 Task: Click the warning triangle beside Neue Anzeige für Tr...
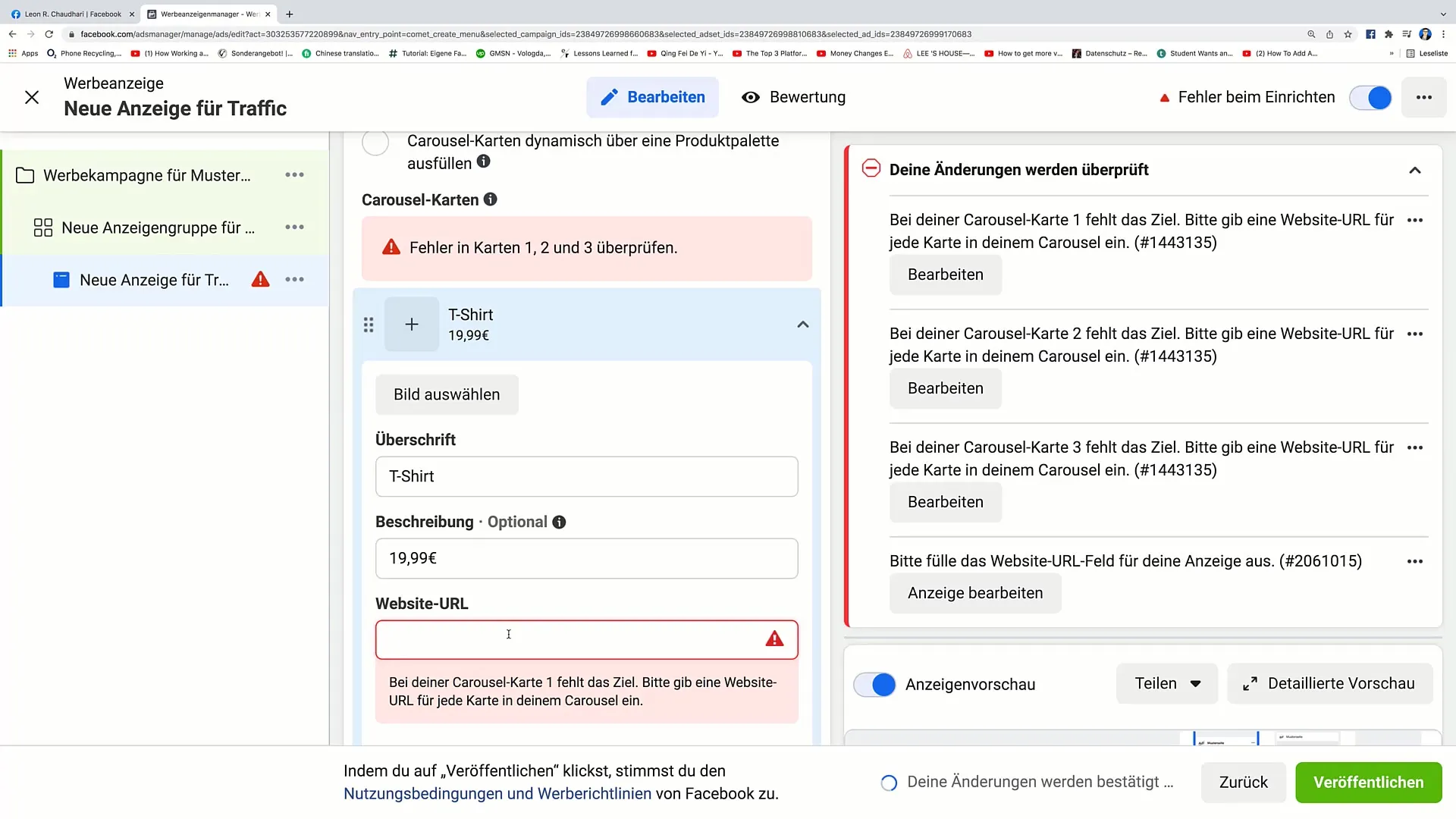tap(260, 280)
